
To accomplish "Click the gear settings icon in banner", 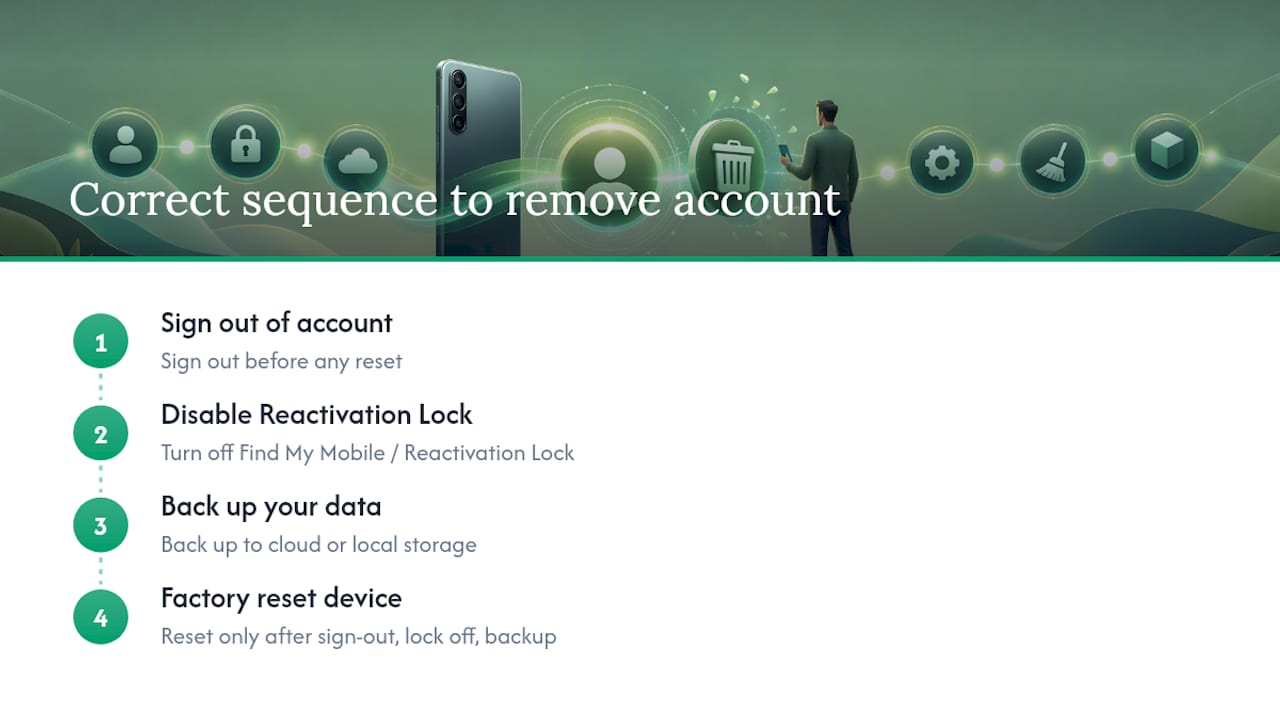I will [x=941, y=162].
